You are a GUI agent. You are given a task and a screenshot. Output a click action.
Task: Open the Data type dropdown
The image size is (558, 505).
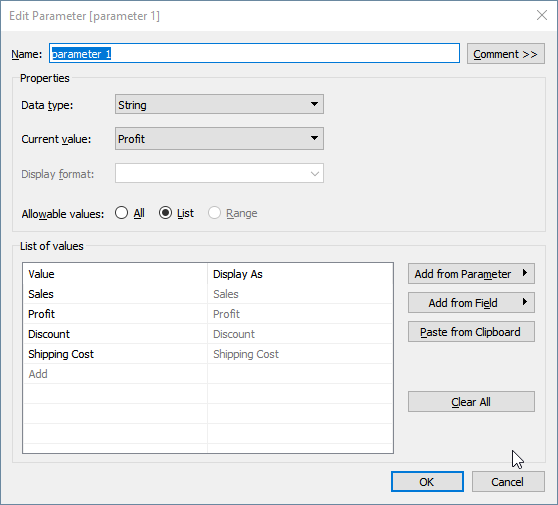(219, 104)
